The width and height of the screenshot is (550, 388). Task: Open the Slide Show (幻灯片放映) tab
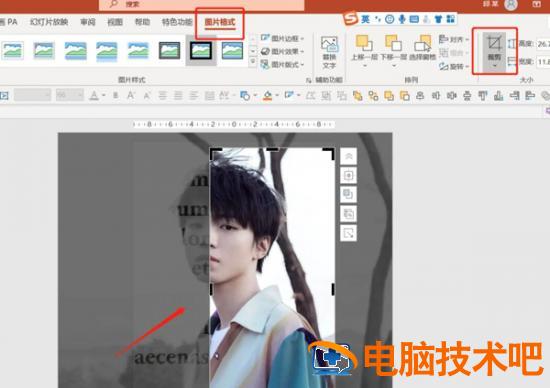49,22
